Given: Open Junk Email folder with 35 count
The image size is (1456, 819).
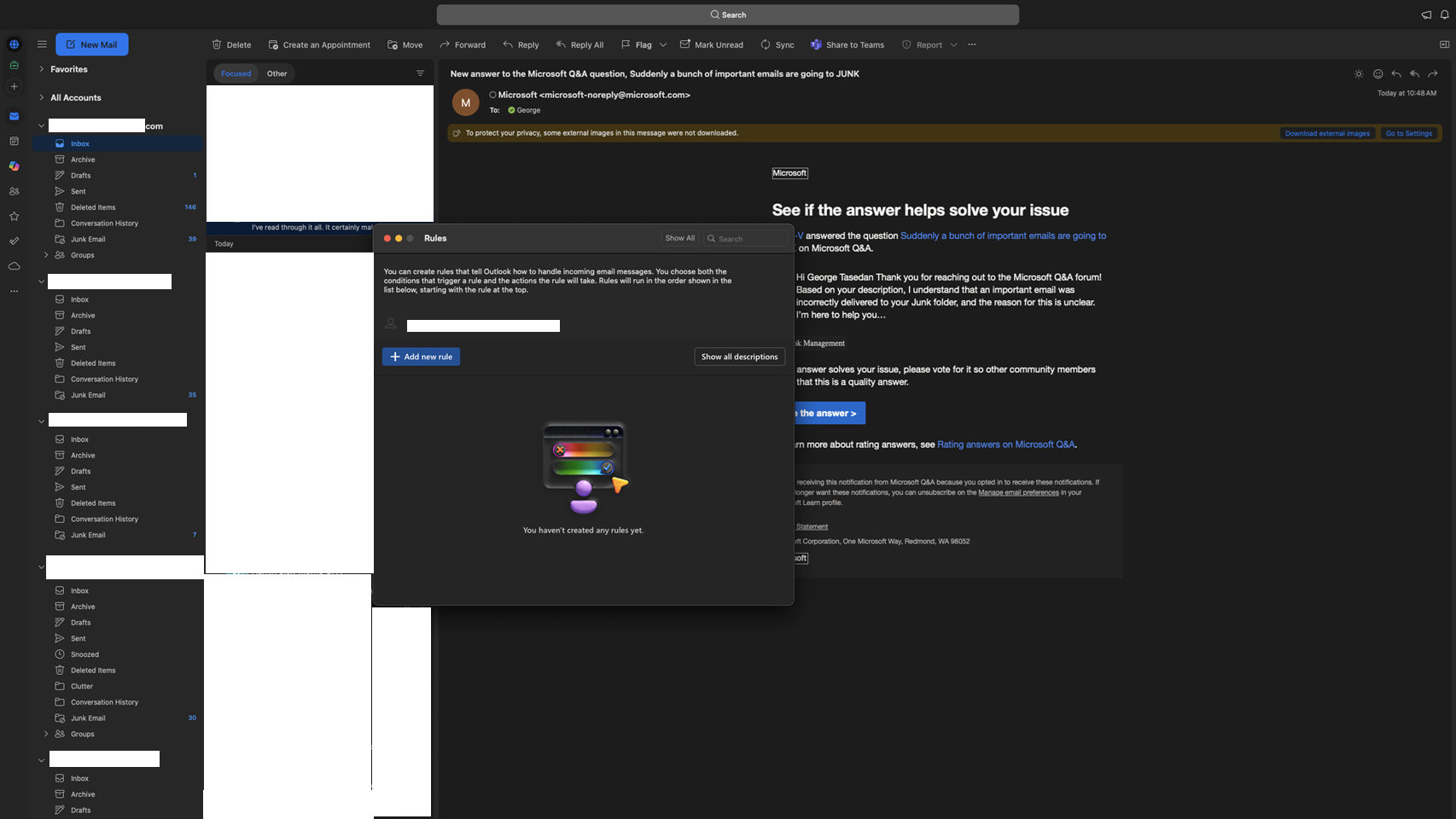Looking at the screenshot, I should pos(118,395).
